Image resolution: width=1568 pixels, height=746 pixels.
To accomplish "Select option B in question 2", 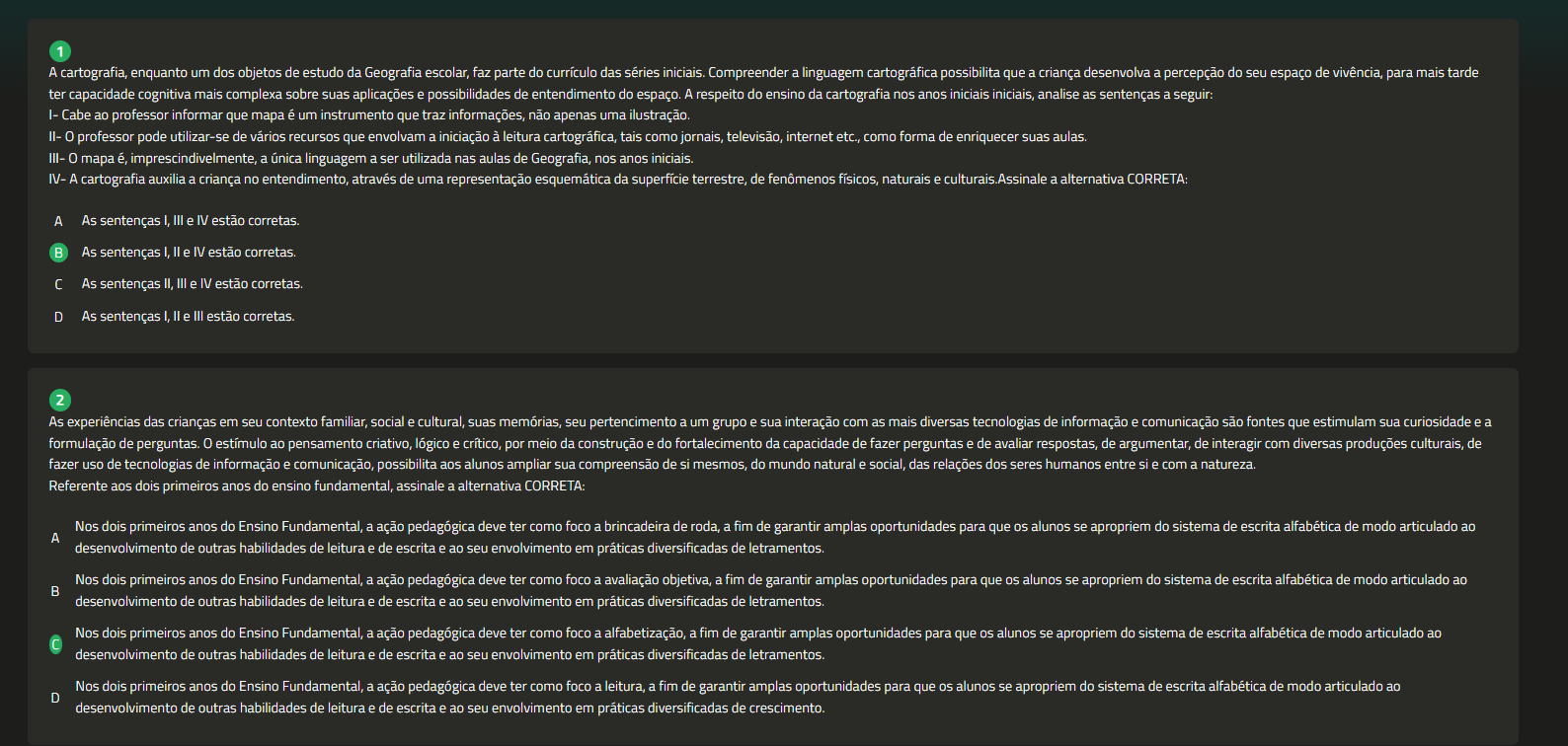I will click(x=55, y=591).
